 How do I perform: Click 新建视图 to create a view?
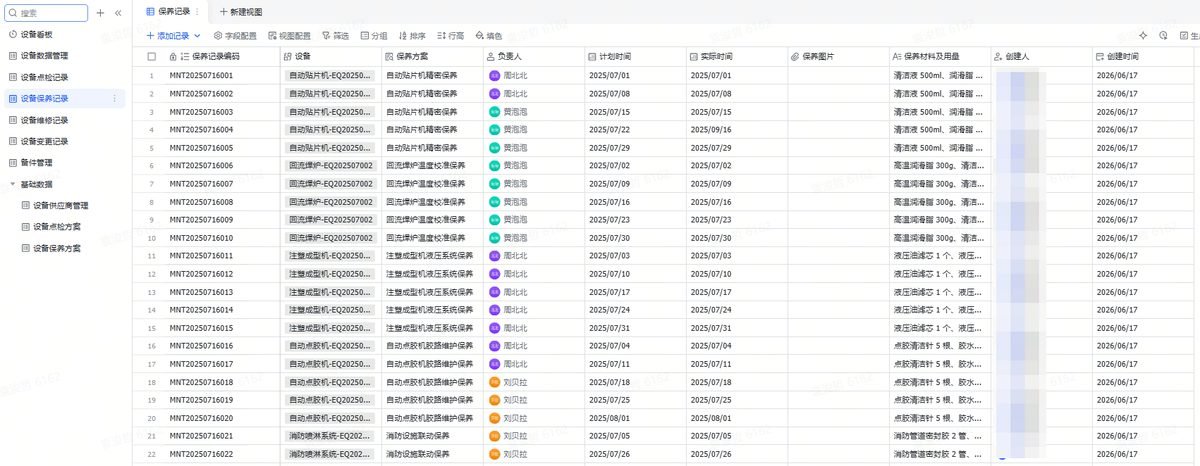point(241,11)
